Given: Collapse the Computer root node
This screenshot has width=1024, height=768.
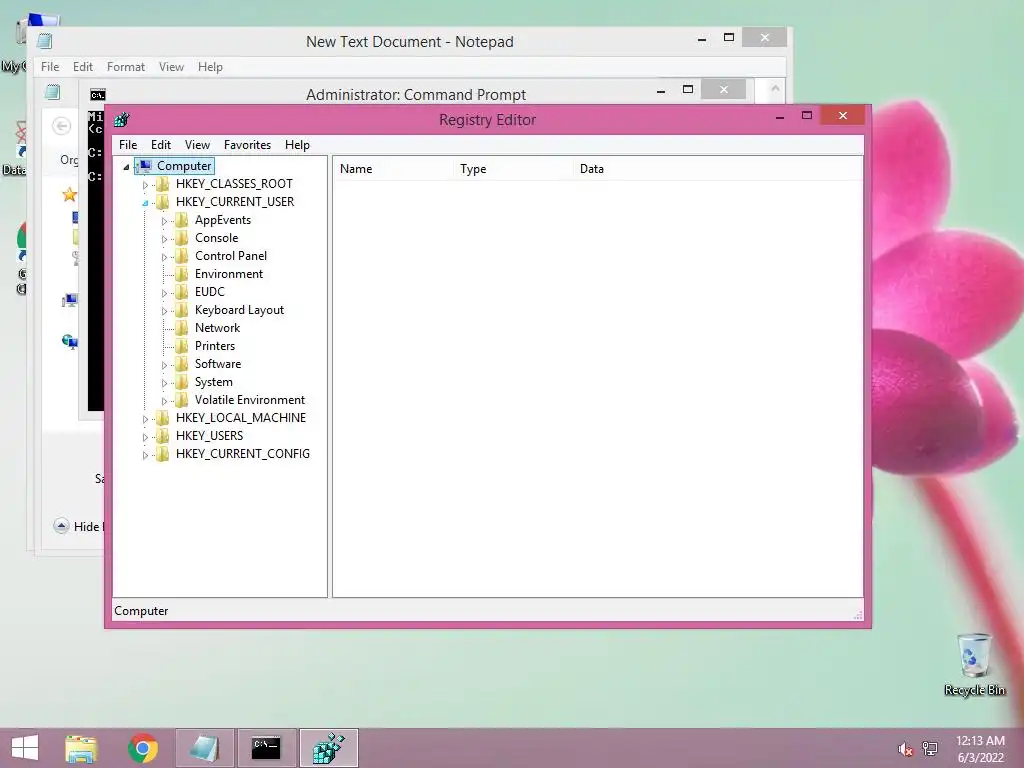Looking at the screenshot, I should [x=126, y=167].
